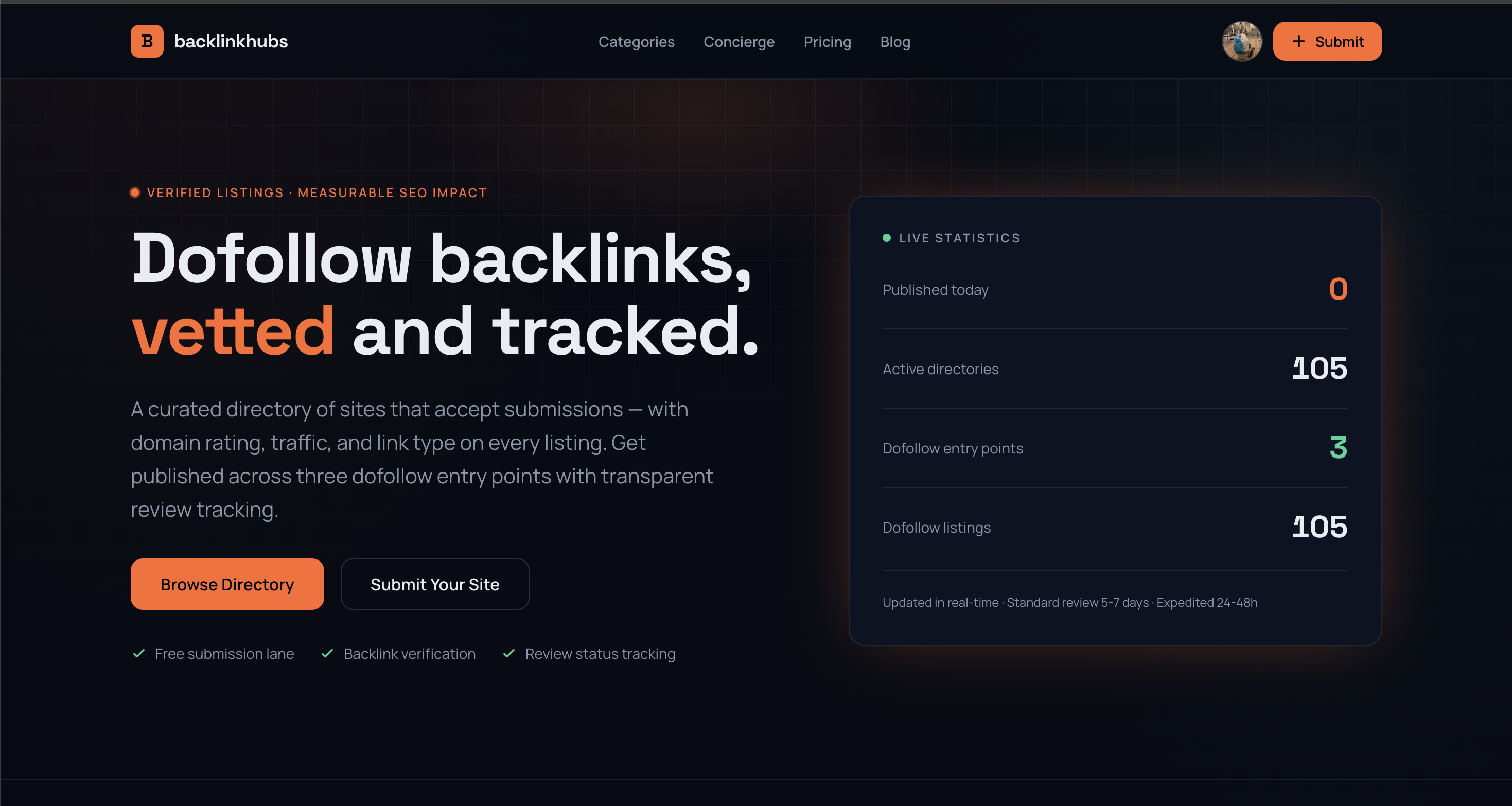Click checkmark beside Backlink verification
Image resolution: width=1512 pixels, height=806 pixels.
click(x=327, y=653)
